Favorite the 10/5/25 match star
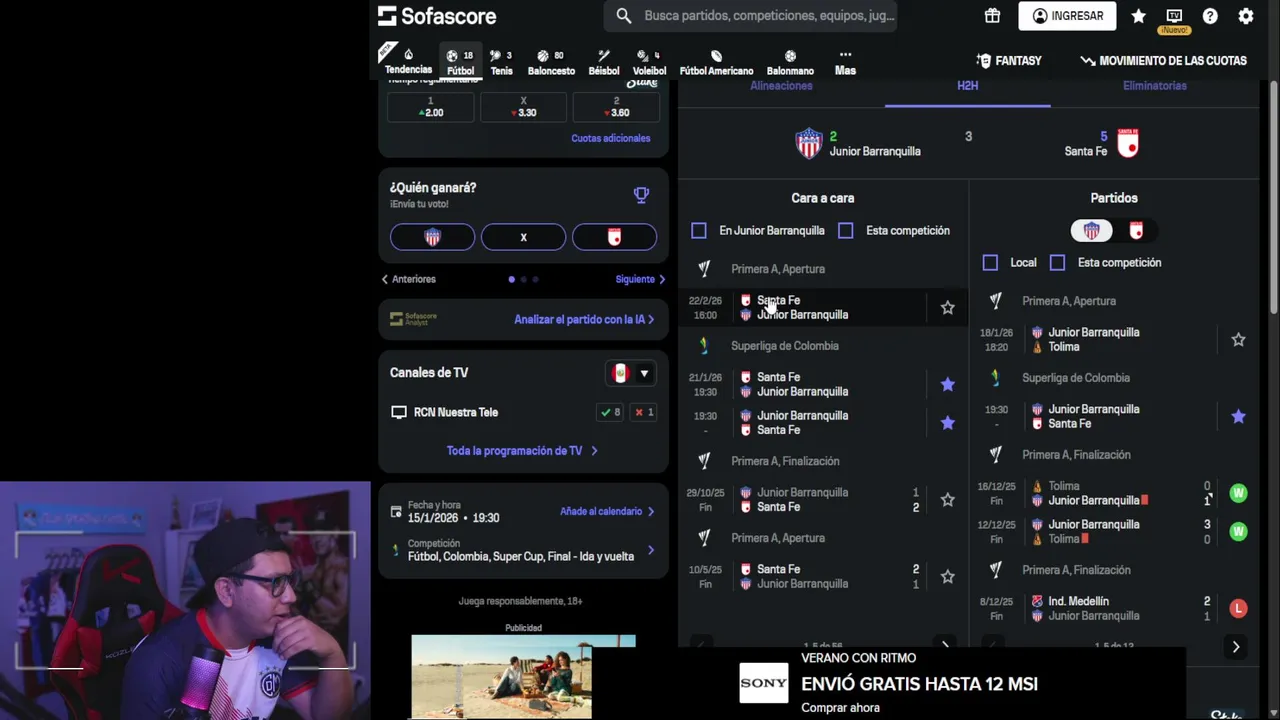The height and width of the screenshot is (720, 1280). click(x=947, y=577)
